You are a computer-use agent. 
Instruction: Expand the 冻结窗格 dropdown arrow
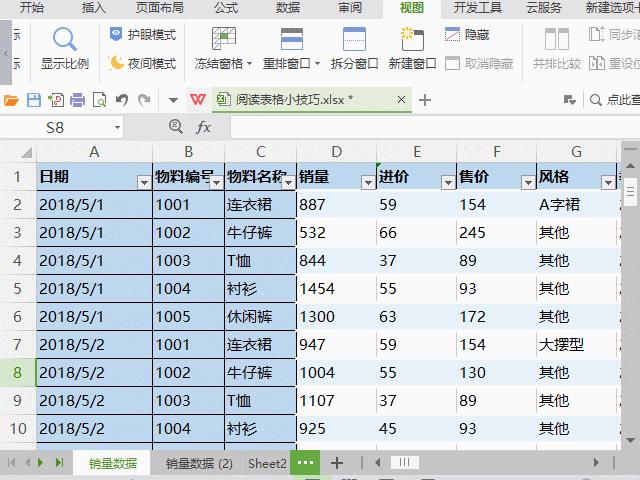(x=249, y=64)
